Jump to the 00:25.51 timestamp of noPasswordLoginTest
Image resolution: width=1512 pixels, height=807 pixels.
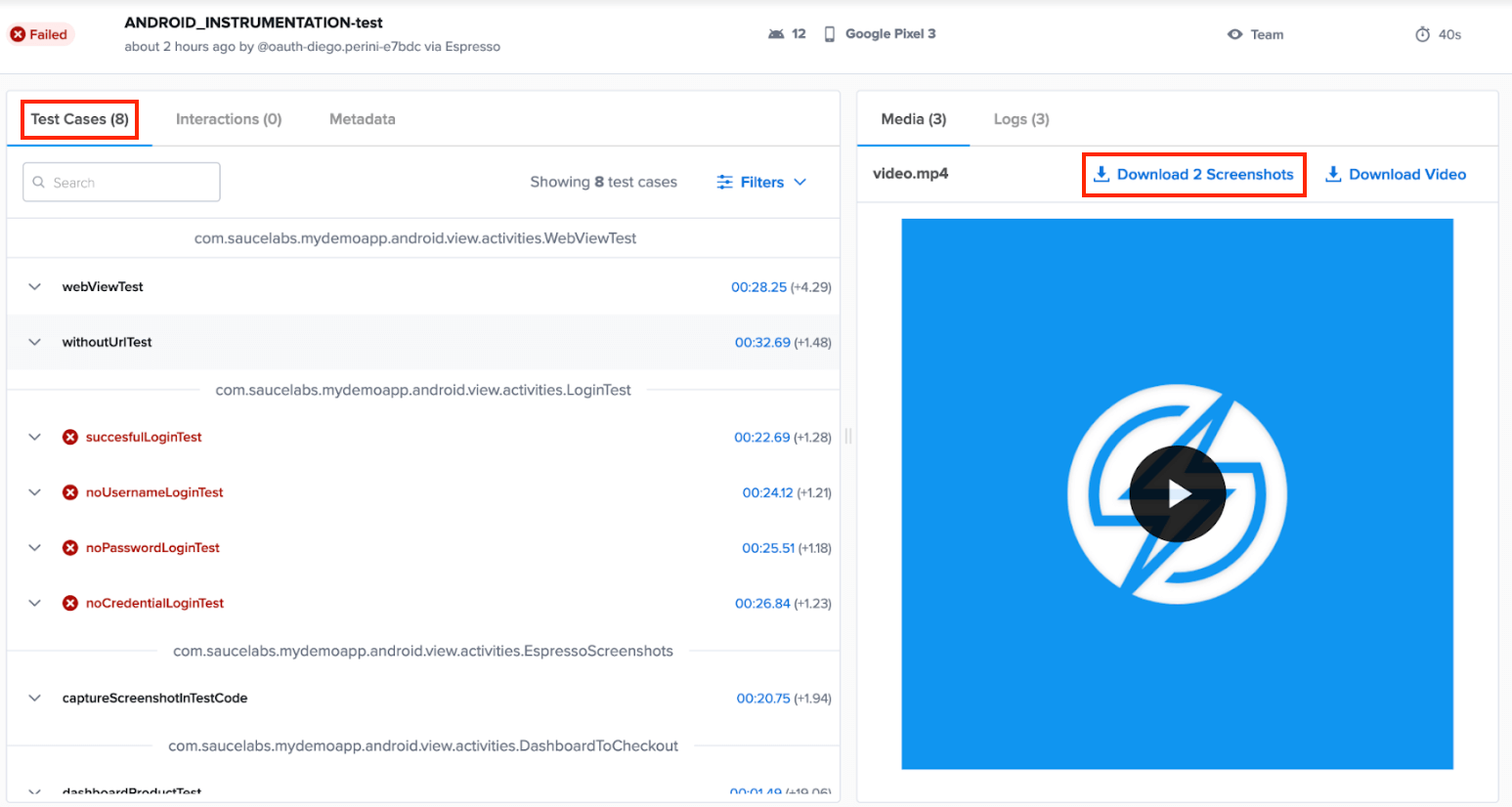(x=767, y=548)
